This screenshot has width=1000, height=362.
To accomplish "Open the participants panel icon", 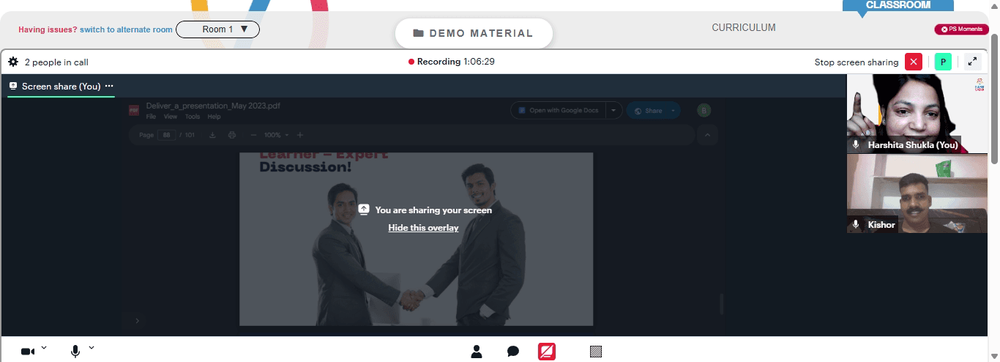I will 476,351.
